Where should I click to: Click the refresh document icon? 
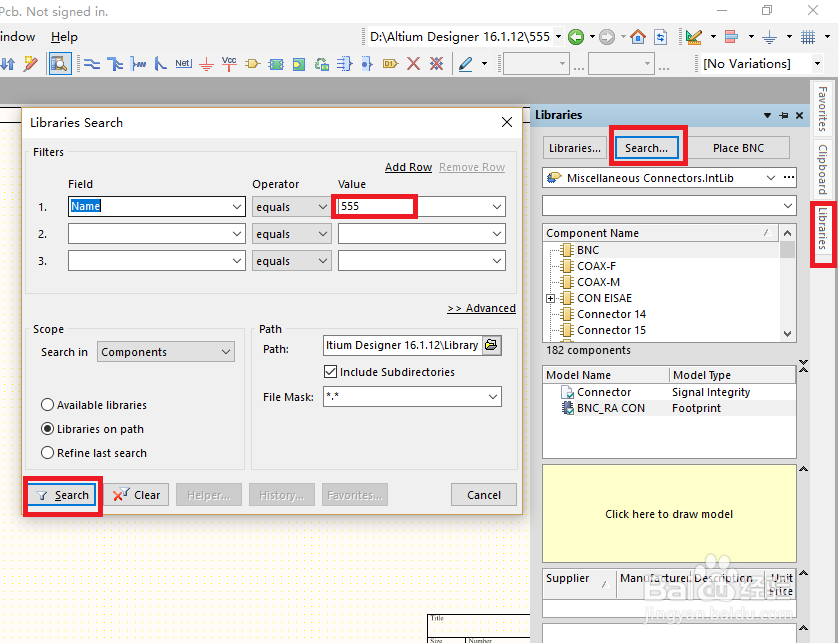click(661, 37)
